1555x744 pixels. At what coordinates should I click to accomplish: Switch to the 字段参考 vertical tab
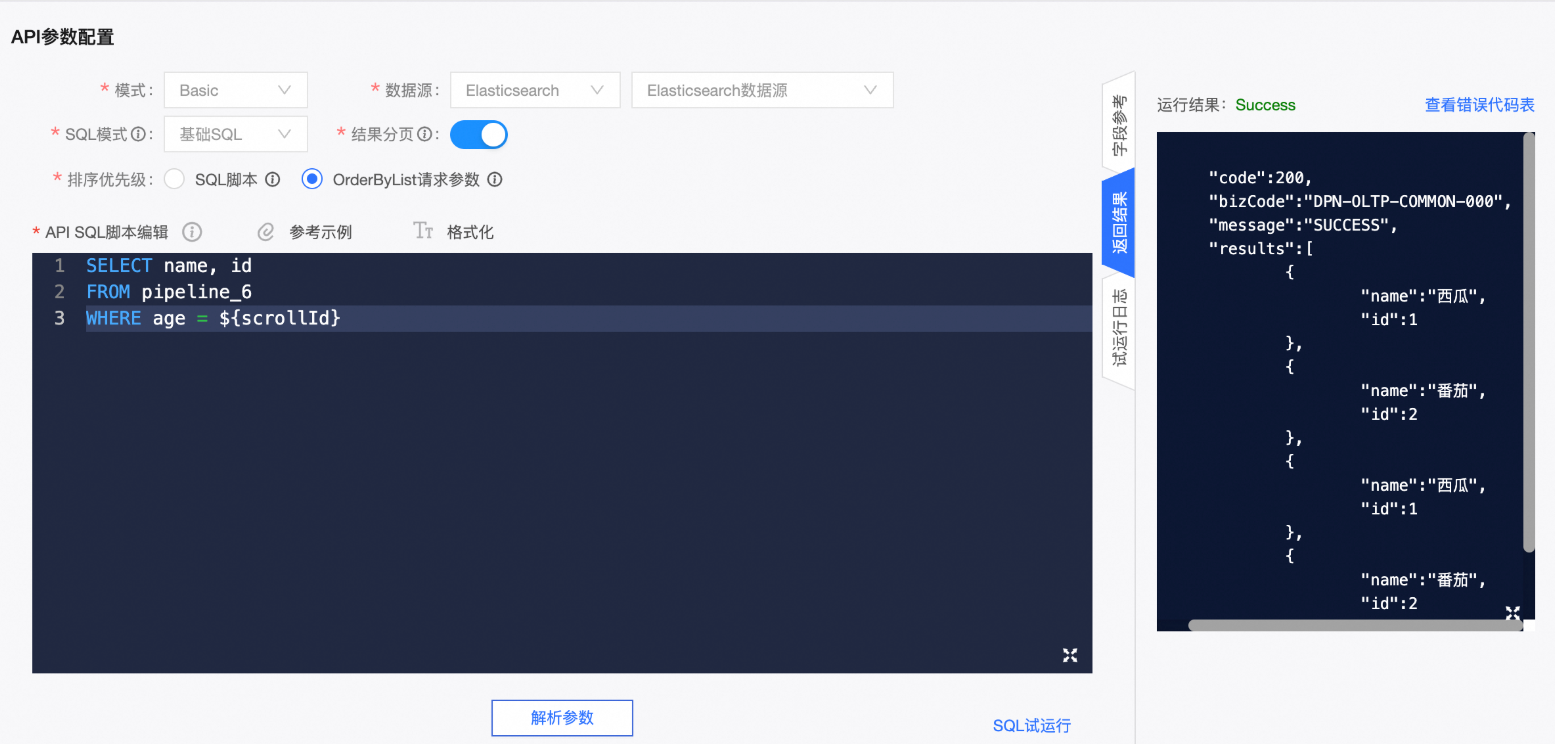[1119, 125]
